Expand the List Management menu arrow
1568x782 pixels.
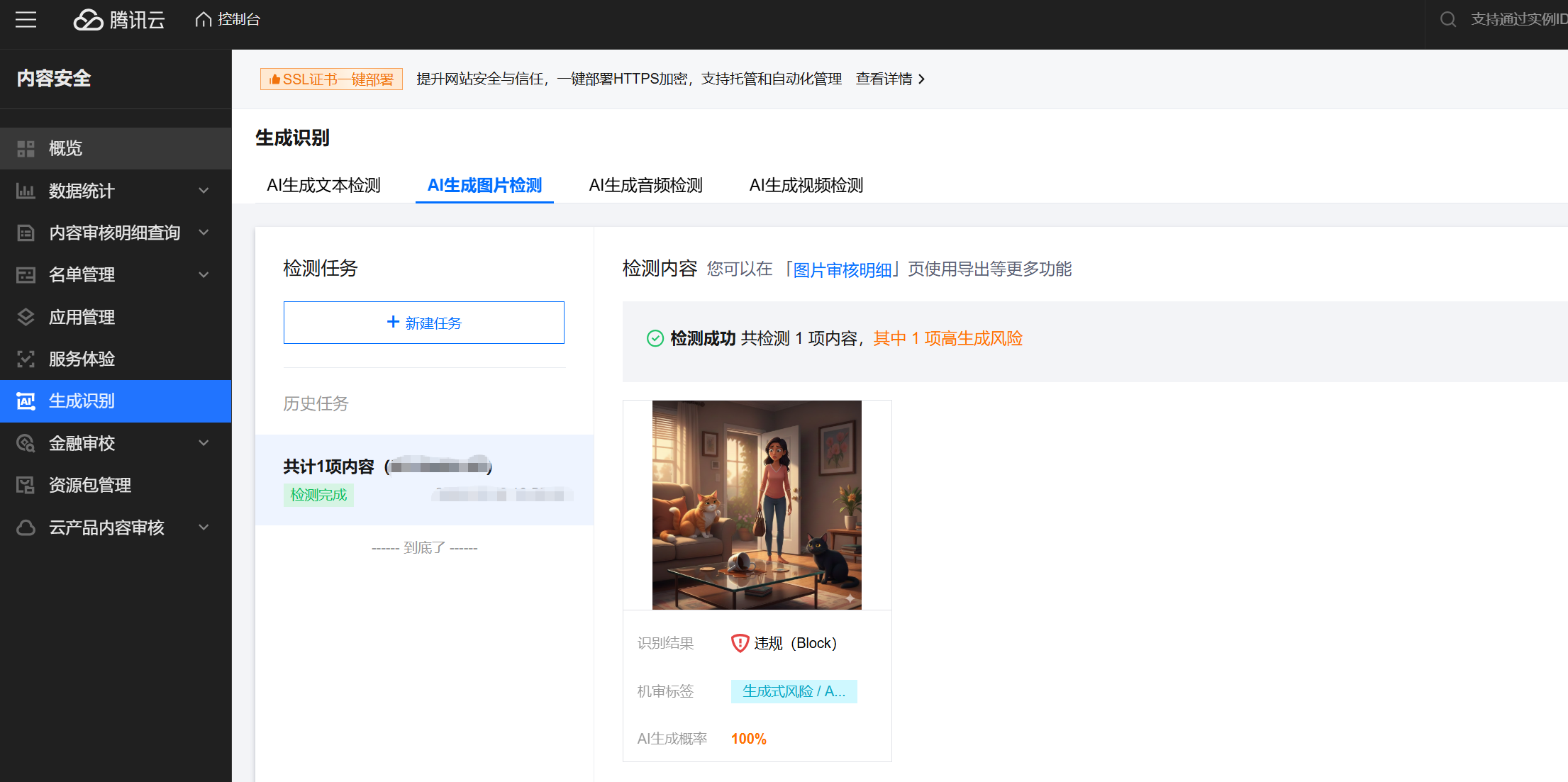click(204, 274)
